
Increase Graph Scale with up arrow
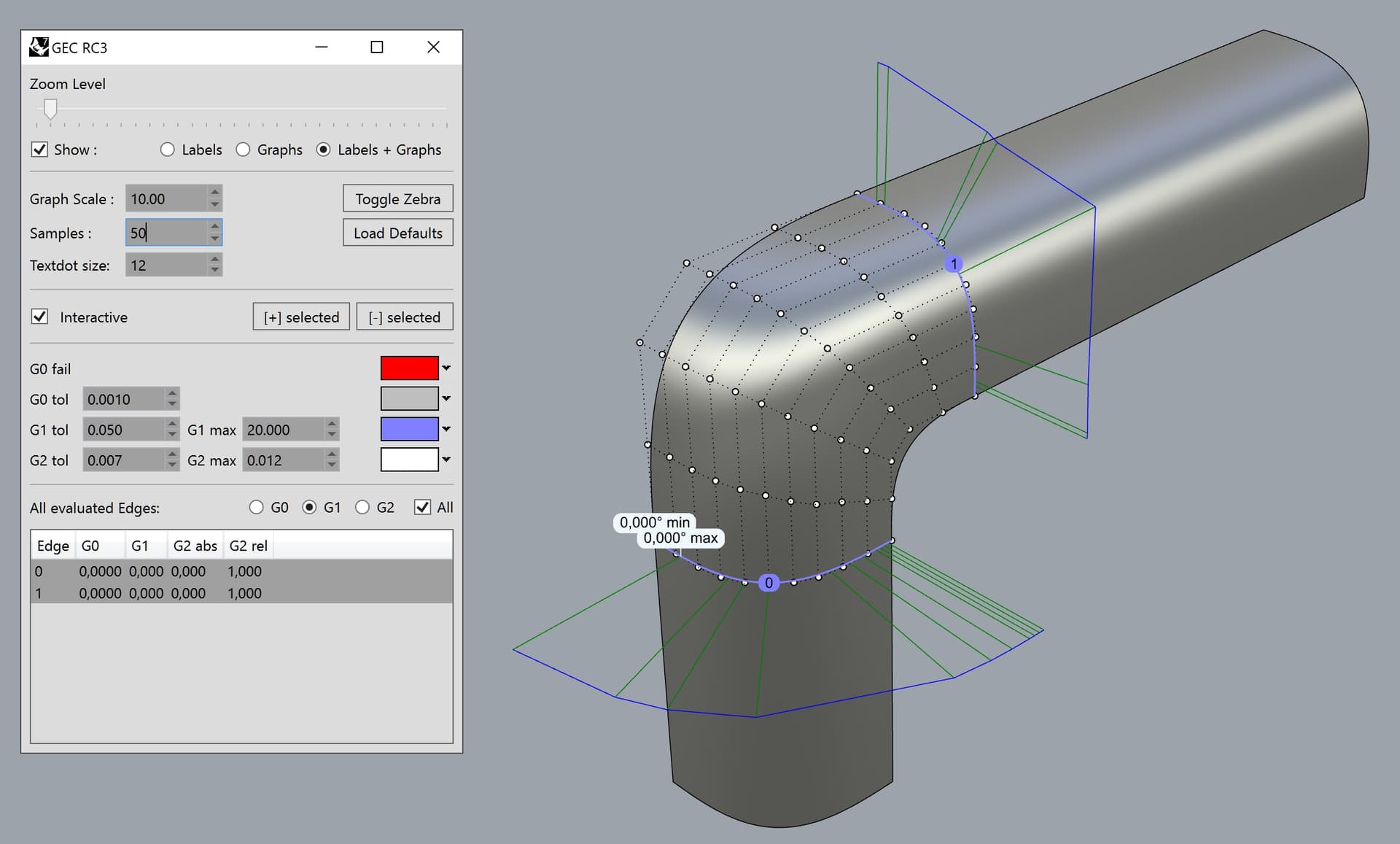(x=214, y=192)
